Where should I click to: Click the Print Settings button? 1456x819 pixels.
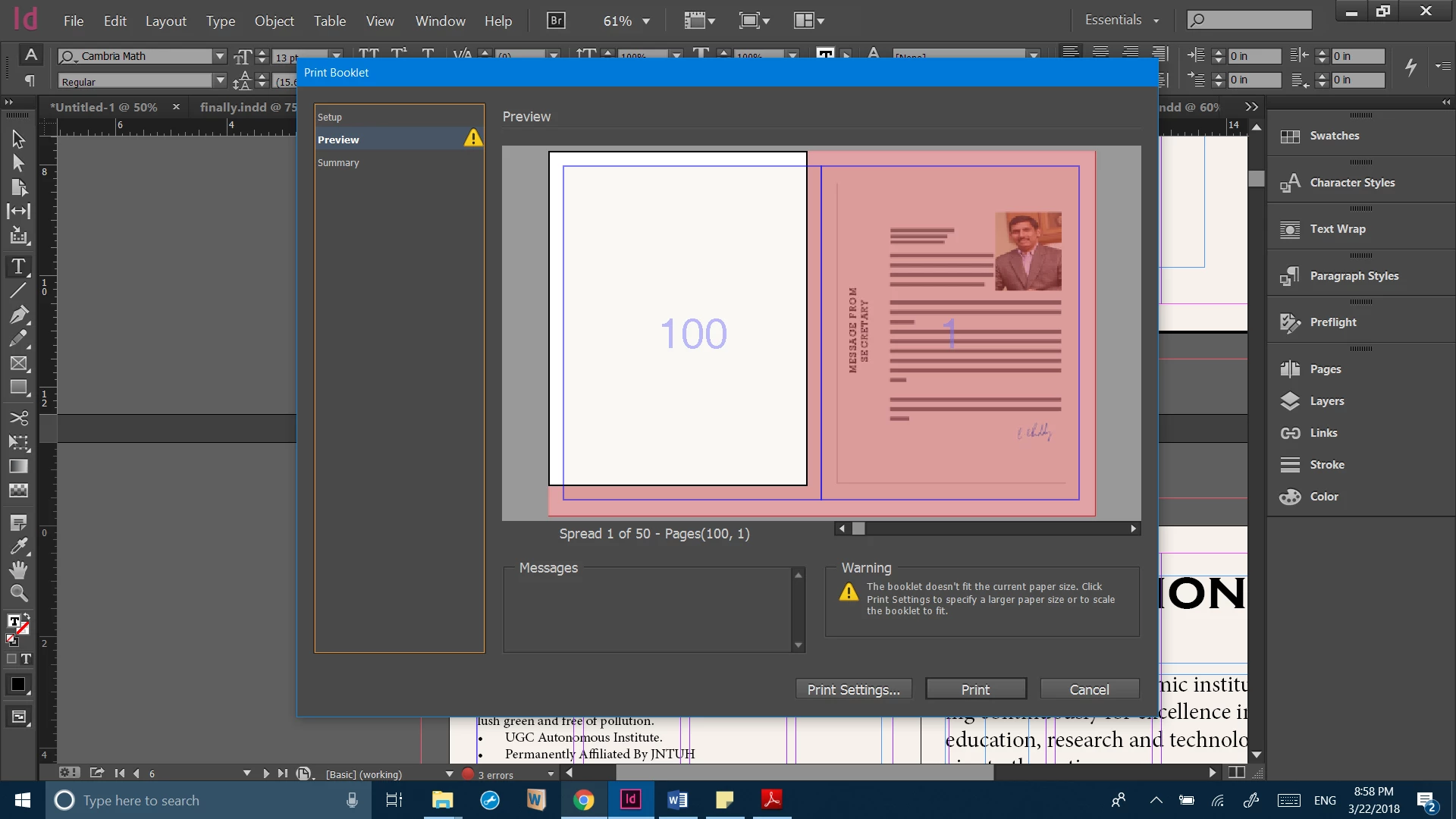click(x=853, y=689)
